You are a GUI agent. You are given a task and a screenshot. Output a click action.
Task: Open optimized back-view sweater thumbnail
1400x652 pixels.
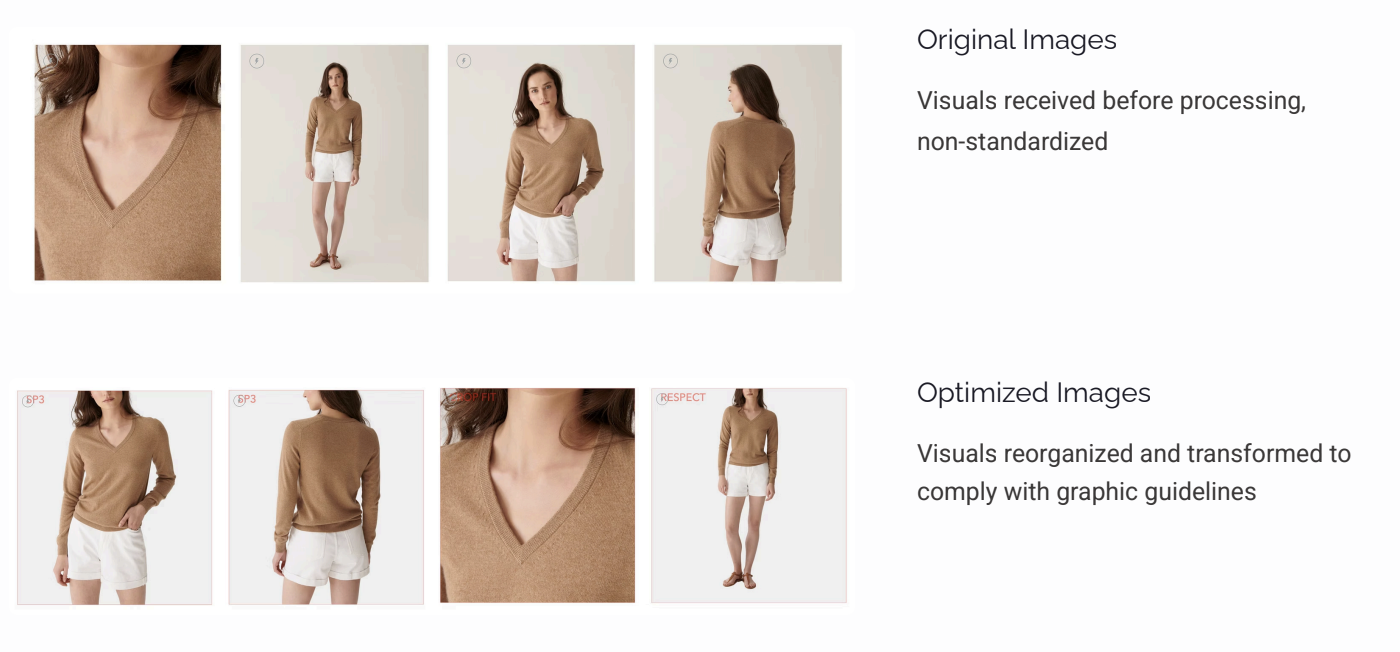(326, 497)
